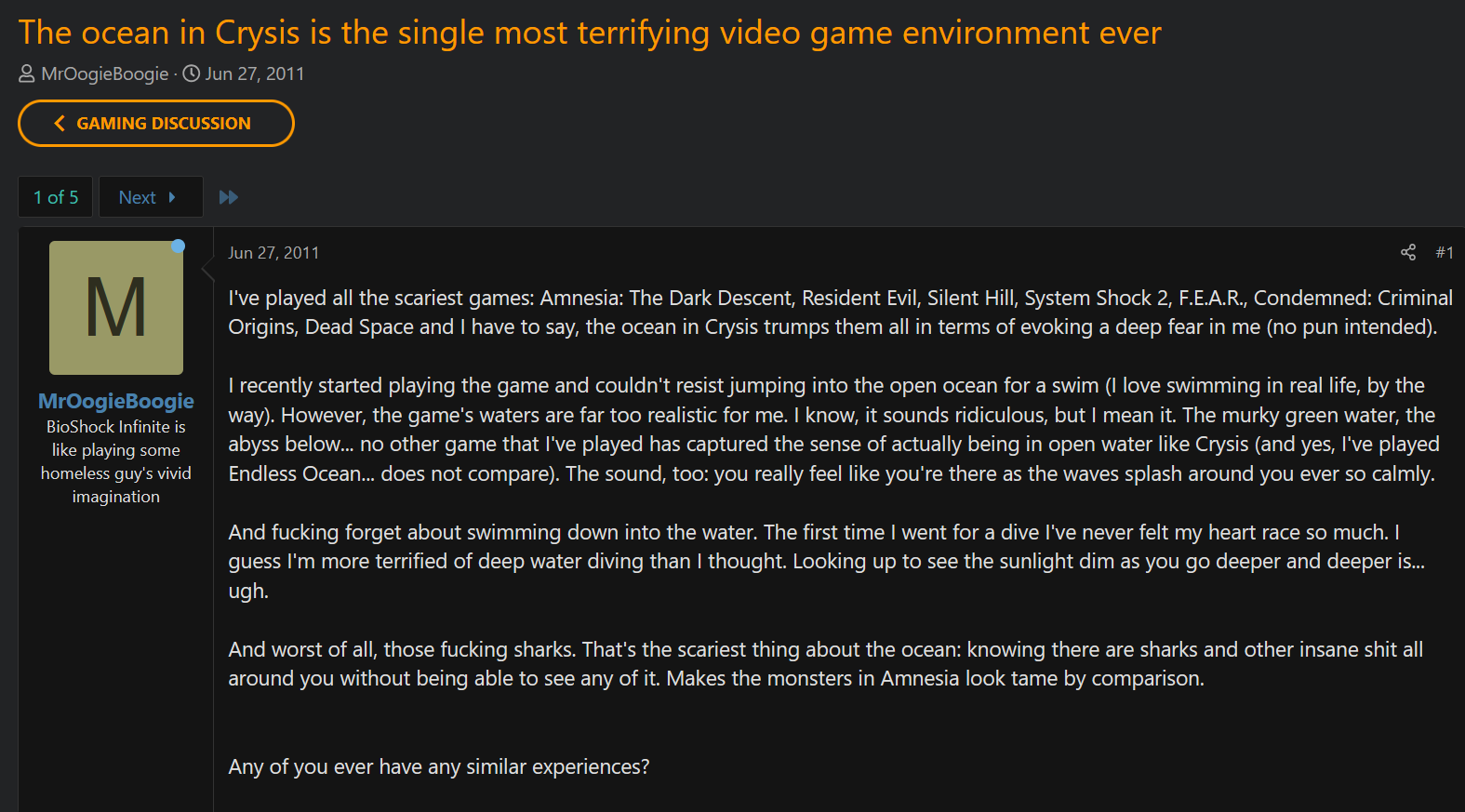Open the '1 of 5' page selector

56,197
